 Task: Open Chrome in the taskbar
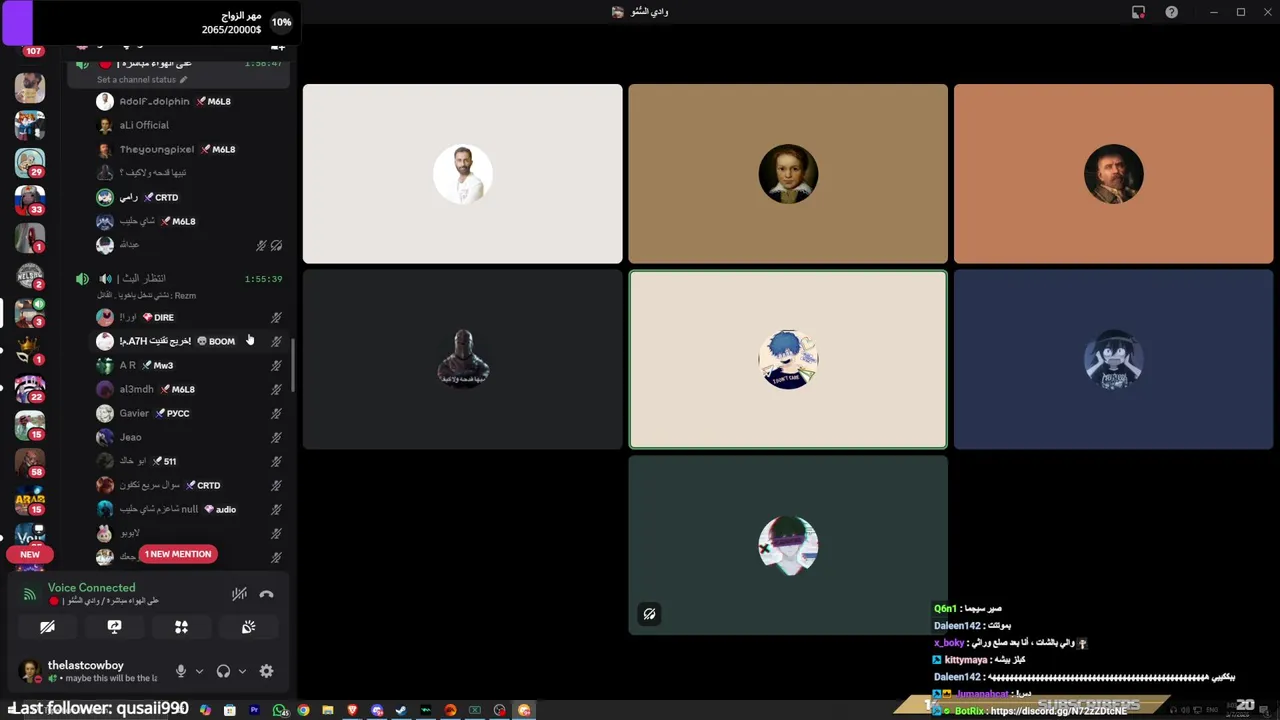tap(303, 710)
